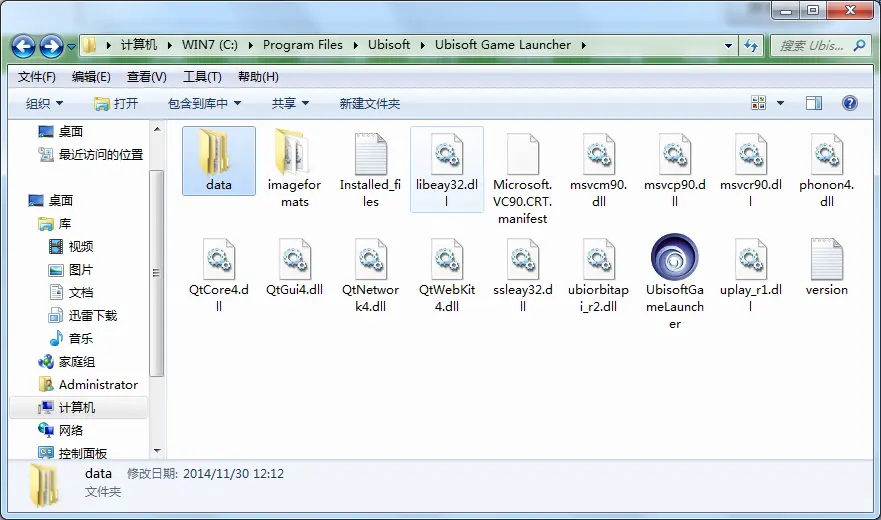The height and width of the screenshot is (520, 881).
Task: Open the 文件(F) menu
Action: tap(37, 77)
